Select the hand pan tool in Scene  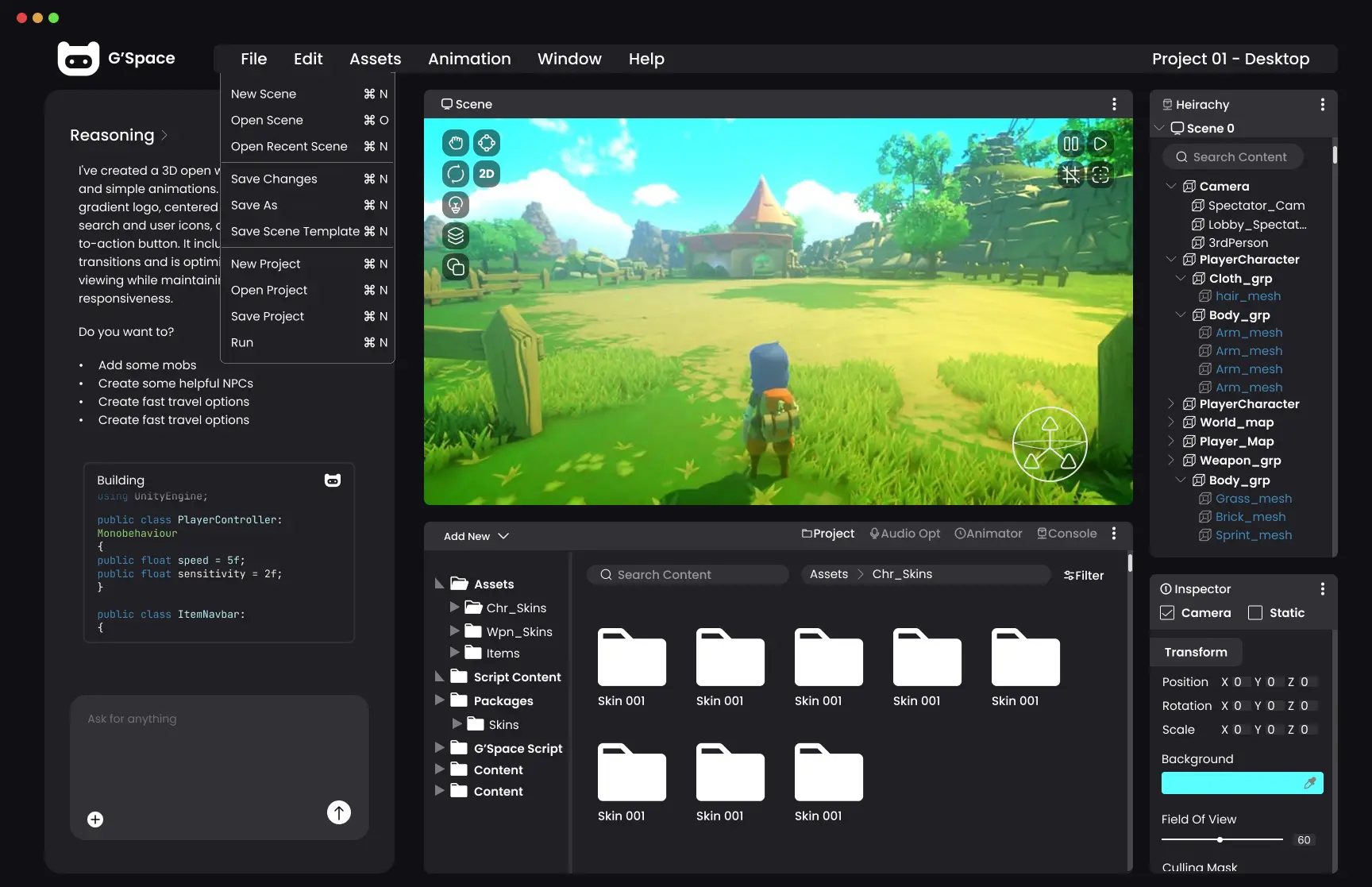click(456, 143)
